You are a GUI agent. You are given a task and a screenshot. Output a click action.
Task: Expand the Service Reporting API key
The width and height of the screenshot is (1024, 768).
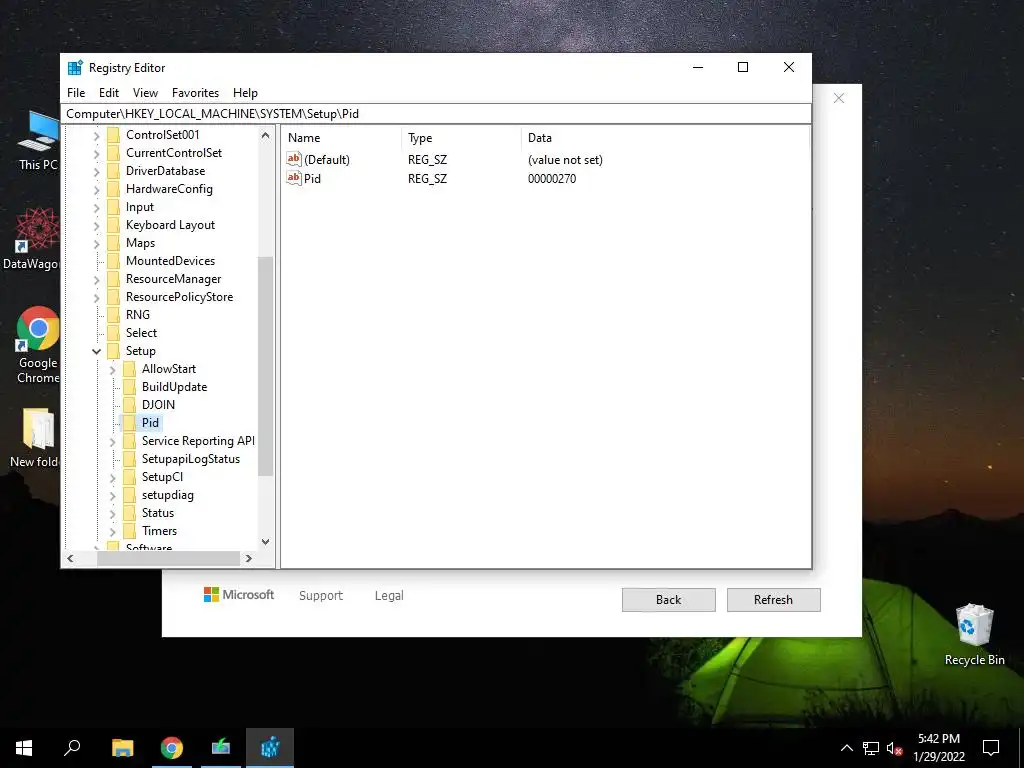tap(112, 441)
